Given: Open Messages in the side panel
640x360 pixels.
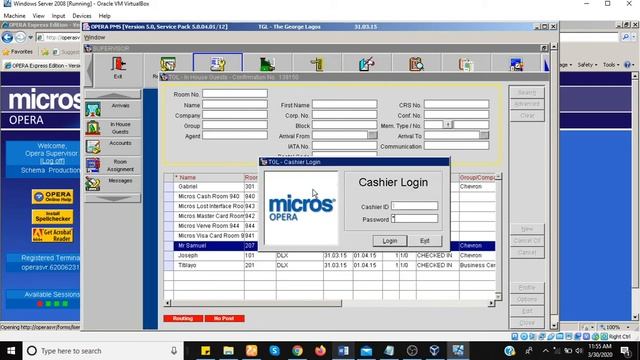Looking at the screenshot, I should [113, 184].
